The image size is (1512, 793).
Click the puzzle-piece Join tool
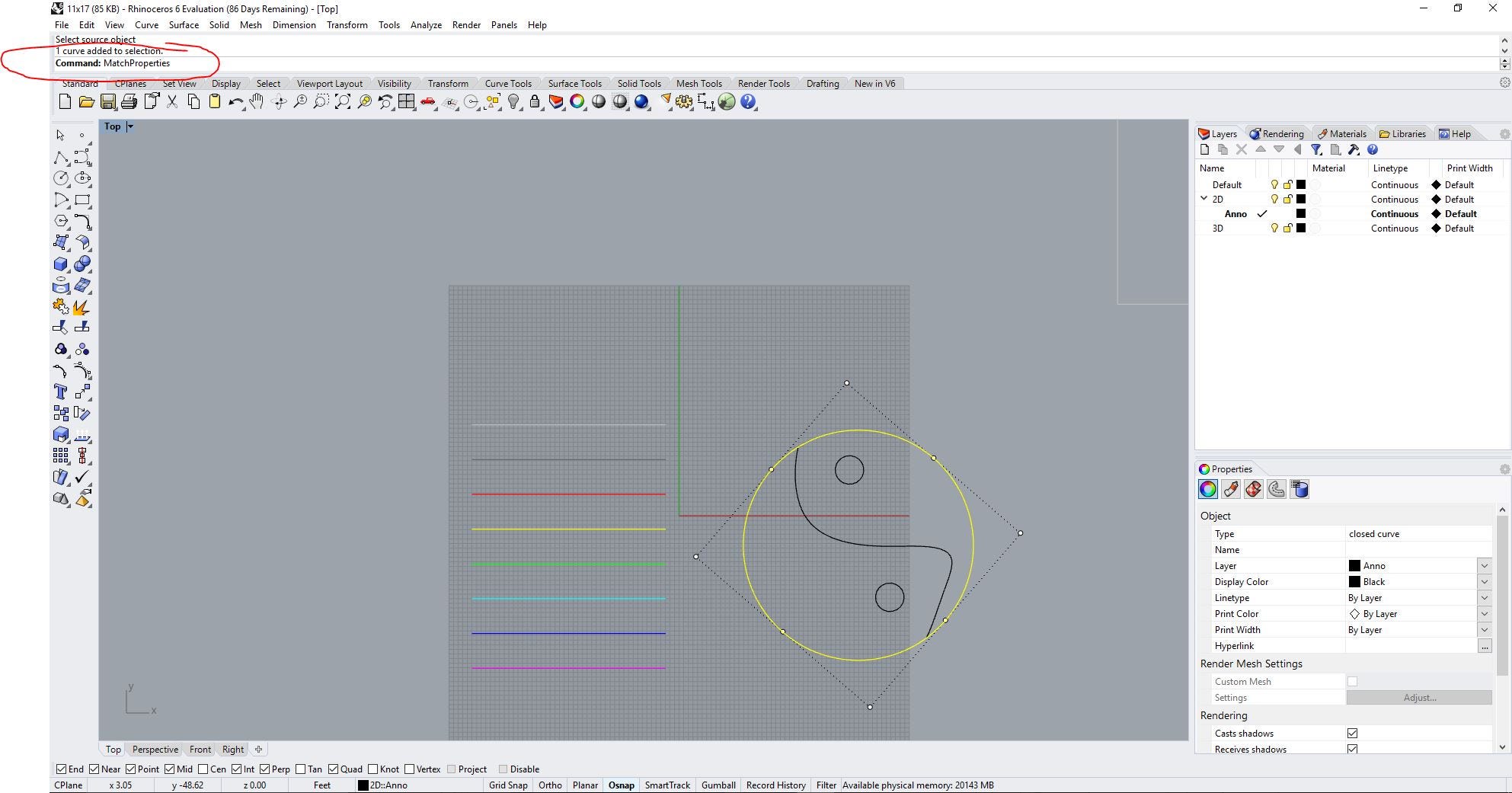point(61,306)
